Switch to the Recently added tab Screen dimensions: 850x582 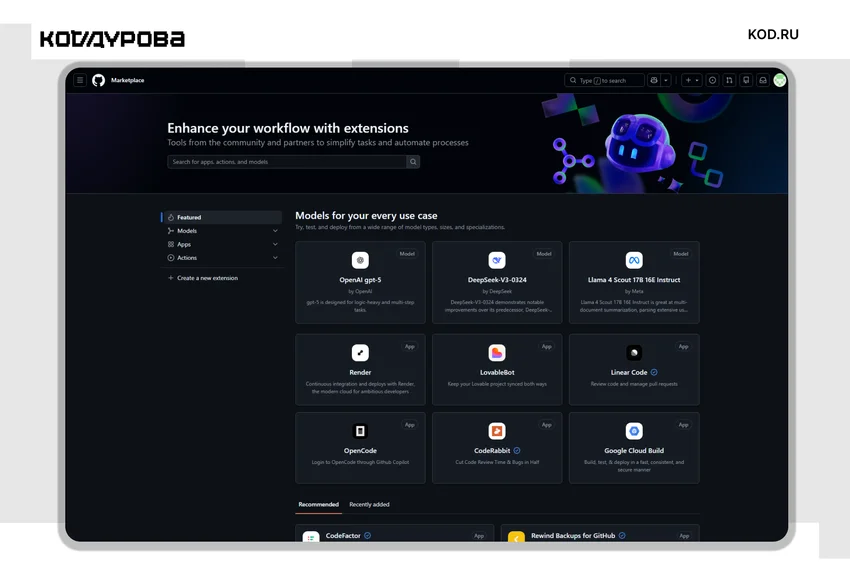[369, 505]
